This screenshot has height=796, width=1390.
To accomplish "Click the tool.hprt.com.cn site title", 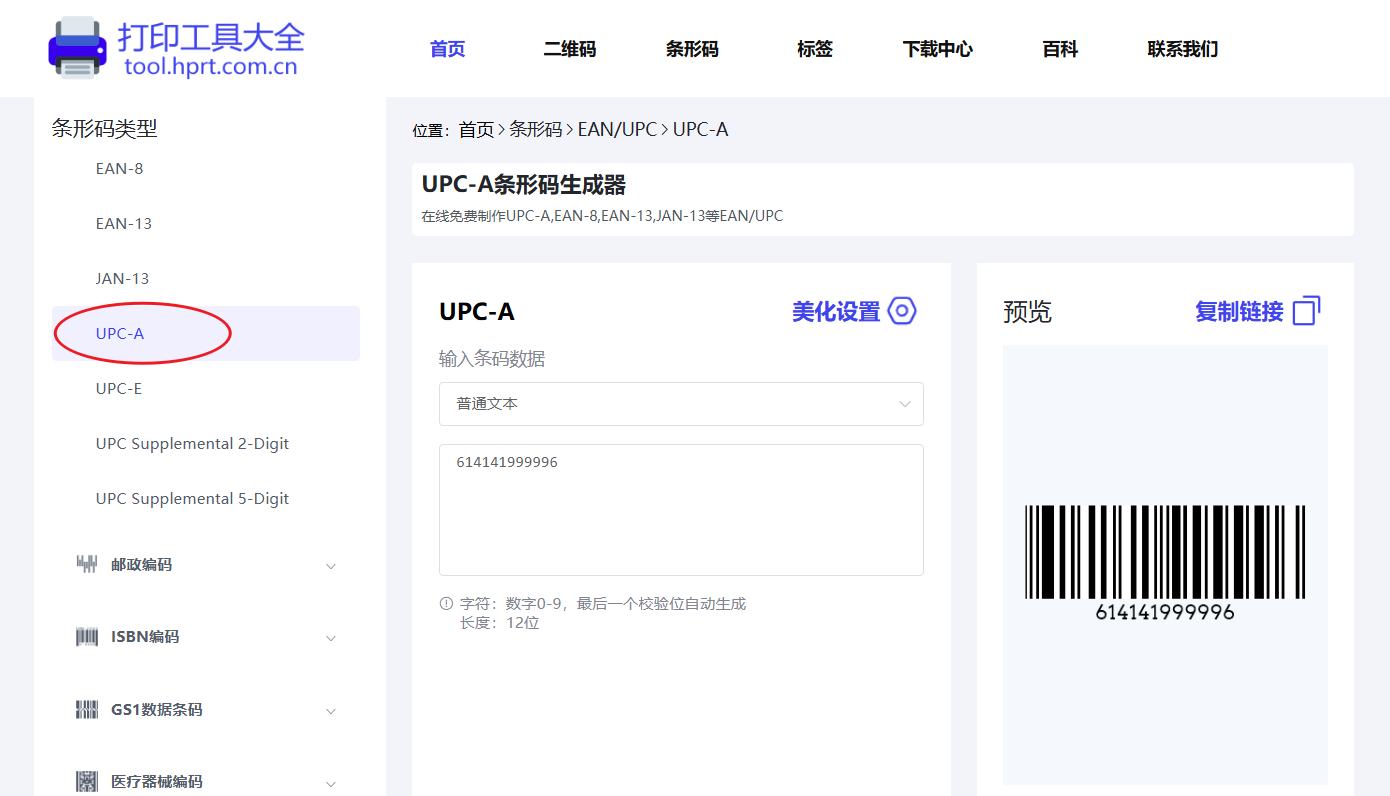I will (x=211, y=67).
